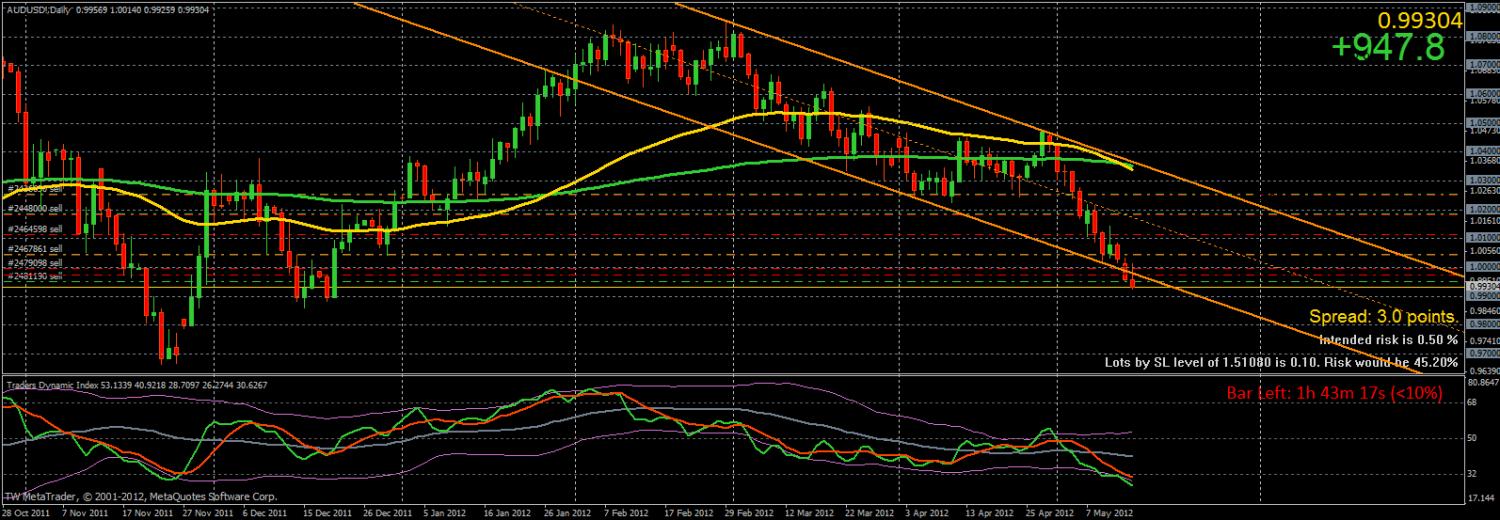Click the 0.97000 price scale label
The width and height of the screenshot is (1500, 520).
coord(1482,353)
